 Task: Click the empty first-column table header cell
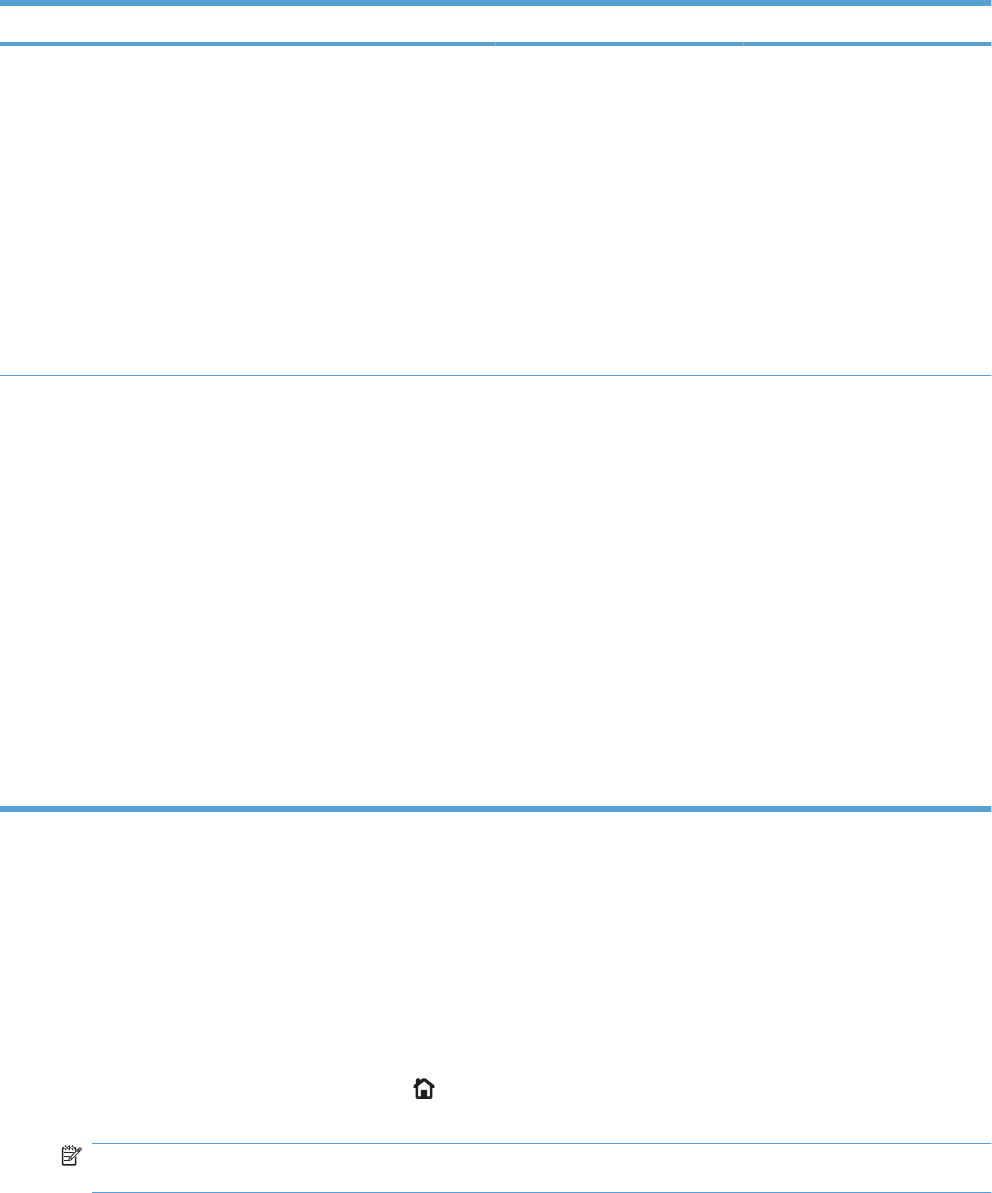[x=247, y=24]
